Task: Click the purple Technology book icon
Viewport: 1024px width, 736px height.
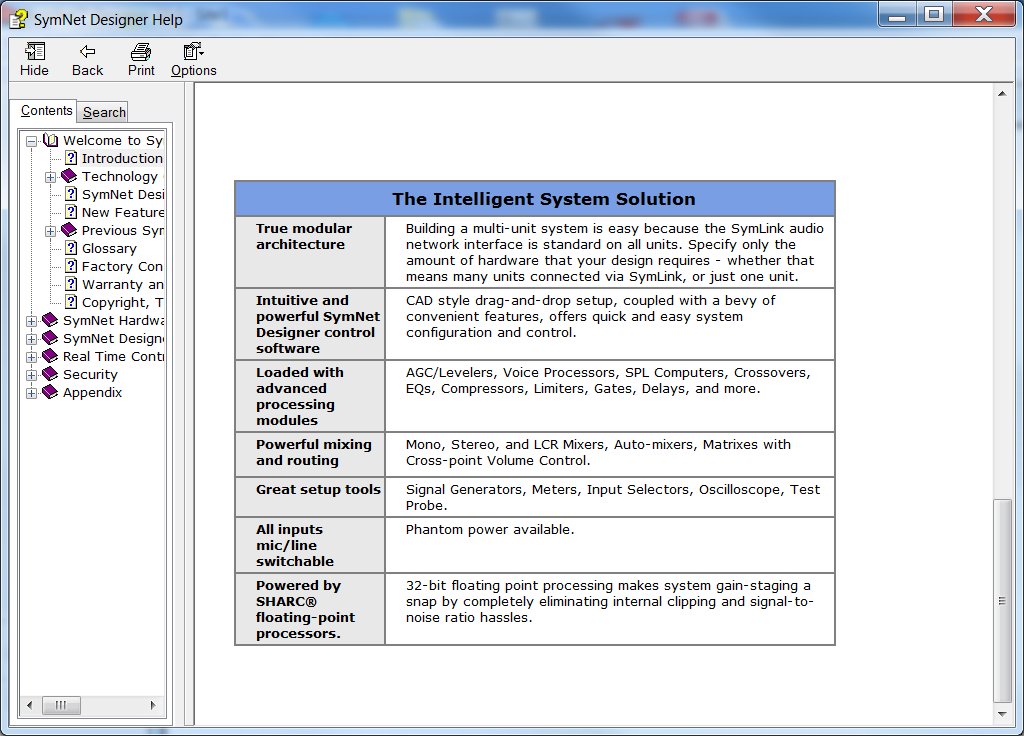Action: pyautogui.click(x=69, y=176)
